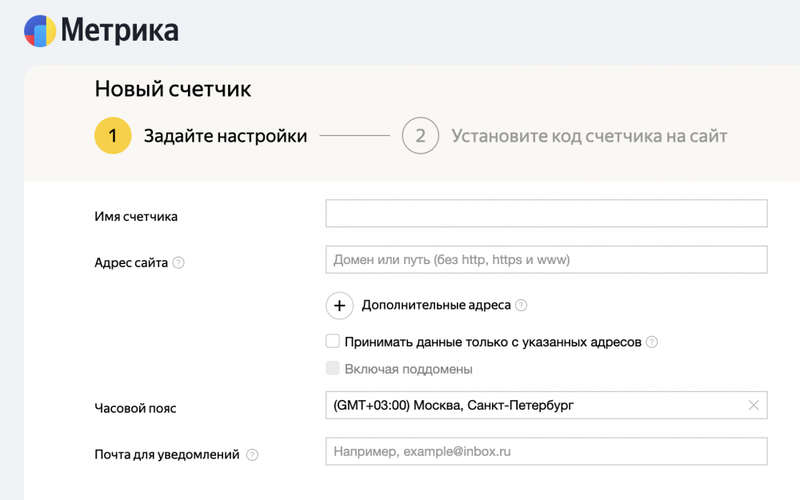Focus the Почта для уведомлений email field

coord(546,452)
